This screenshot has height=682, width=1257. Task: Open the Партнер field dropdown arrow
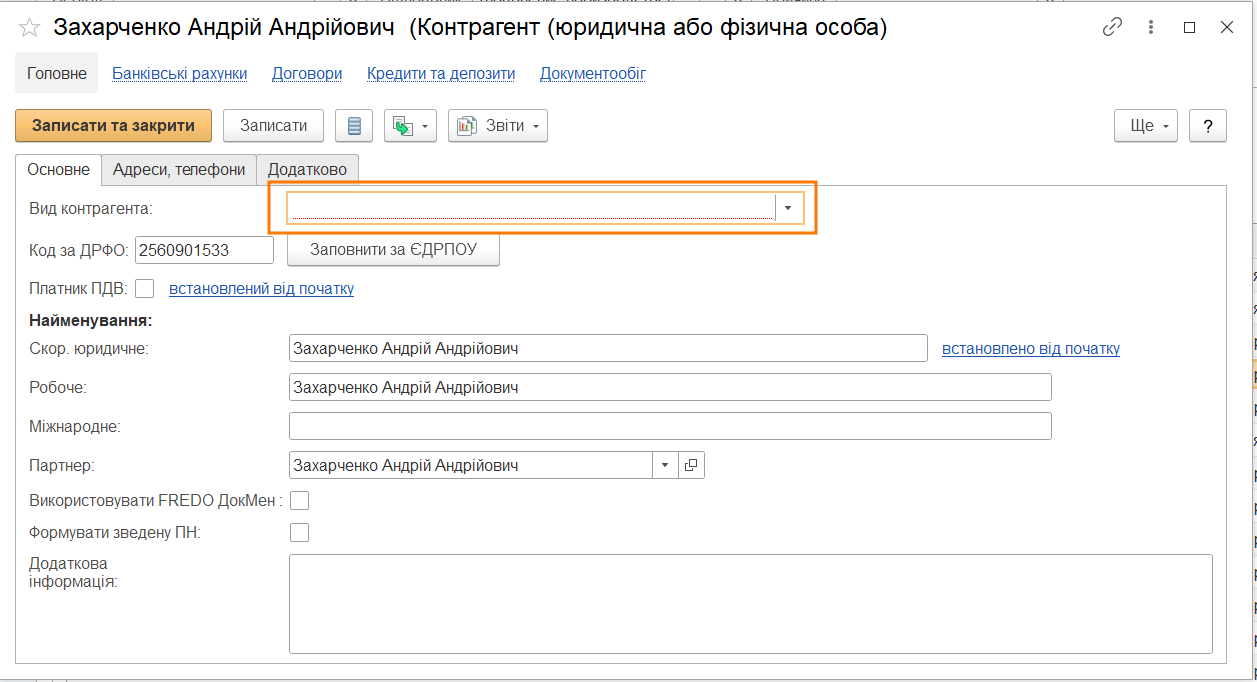(x=666, y=465)
